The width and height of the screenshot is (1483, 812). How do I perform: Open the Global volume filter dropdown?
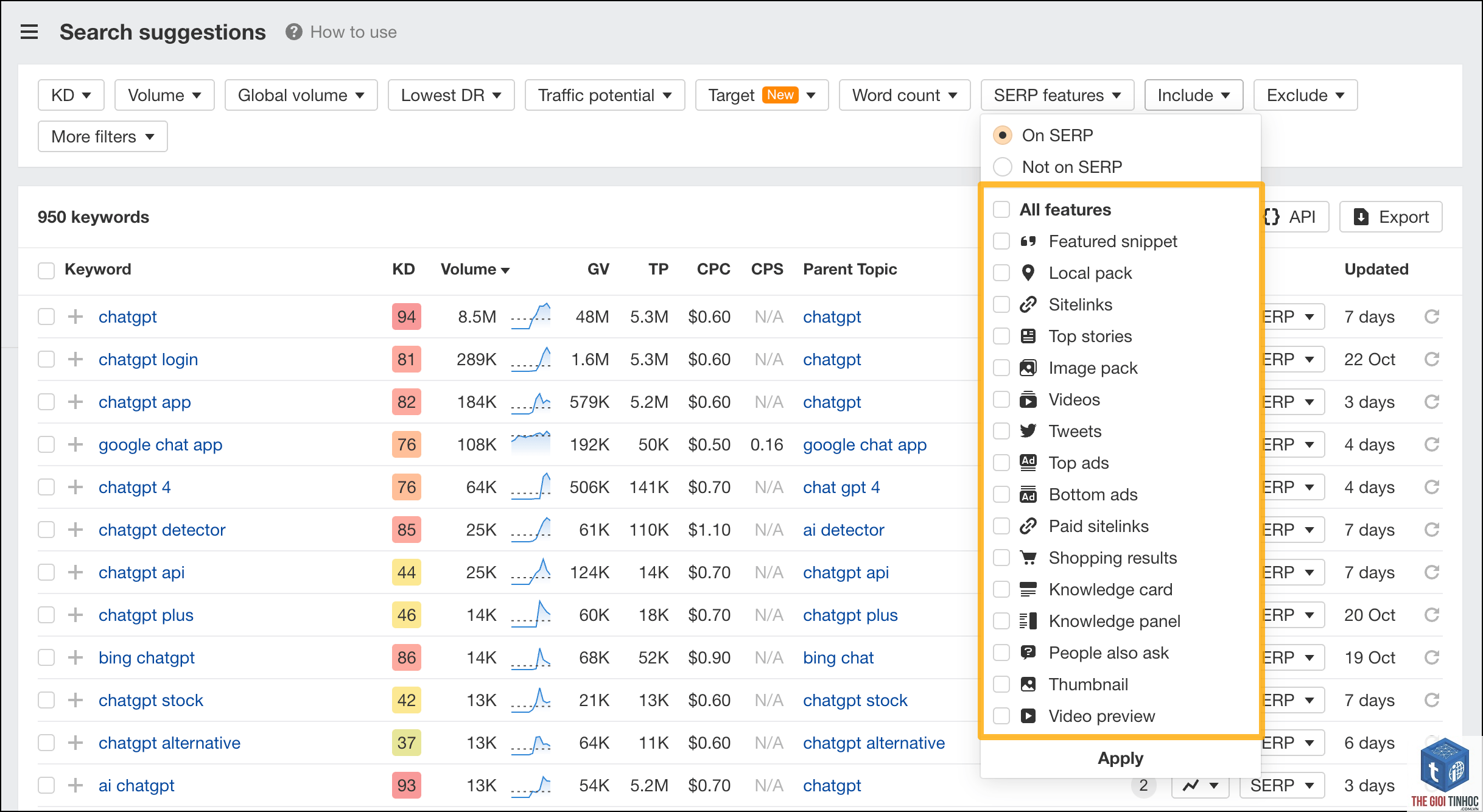point(301,95)
